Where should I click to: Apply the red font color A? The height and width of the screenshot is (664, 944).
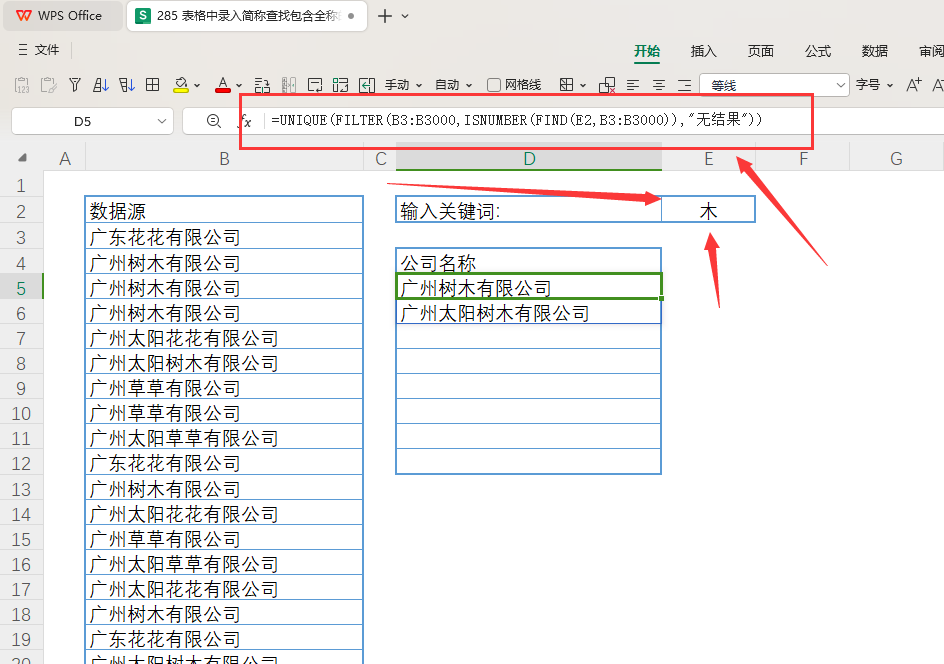[223, 85]
